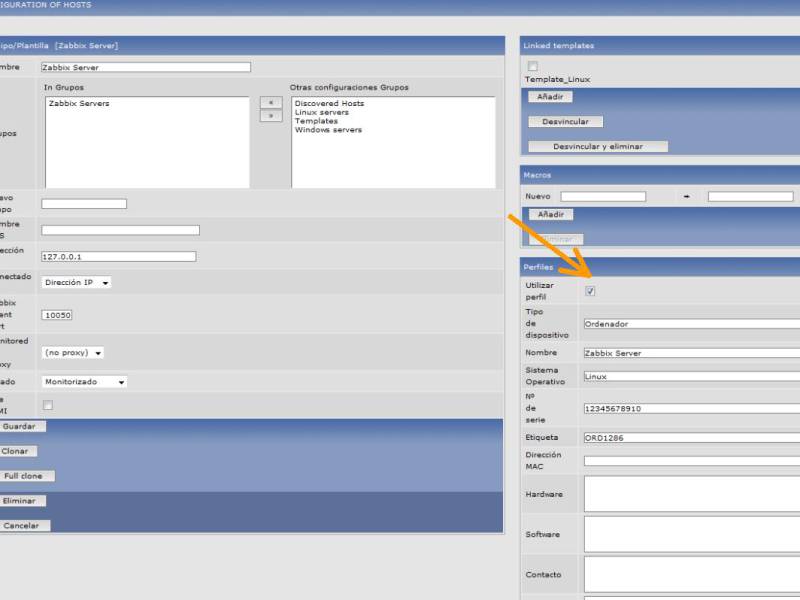
Task: Check the Template_Linux checkbox
Action: coord(533,67)
